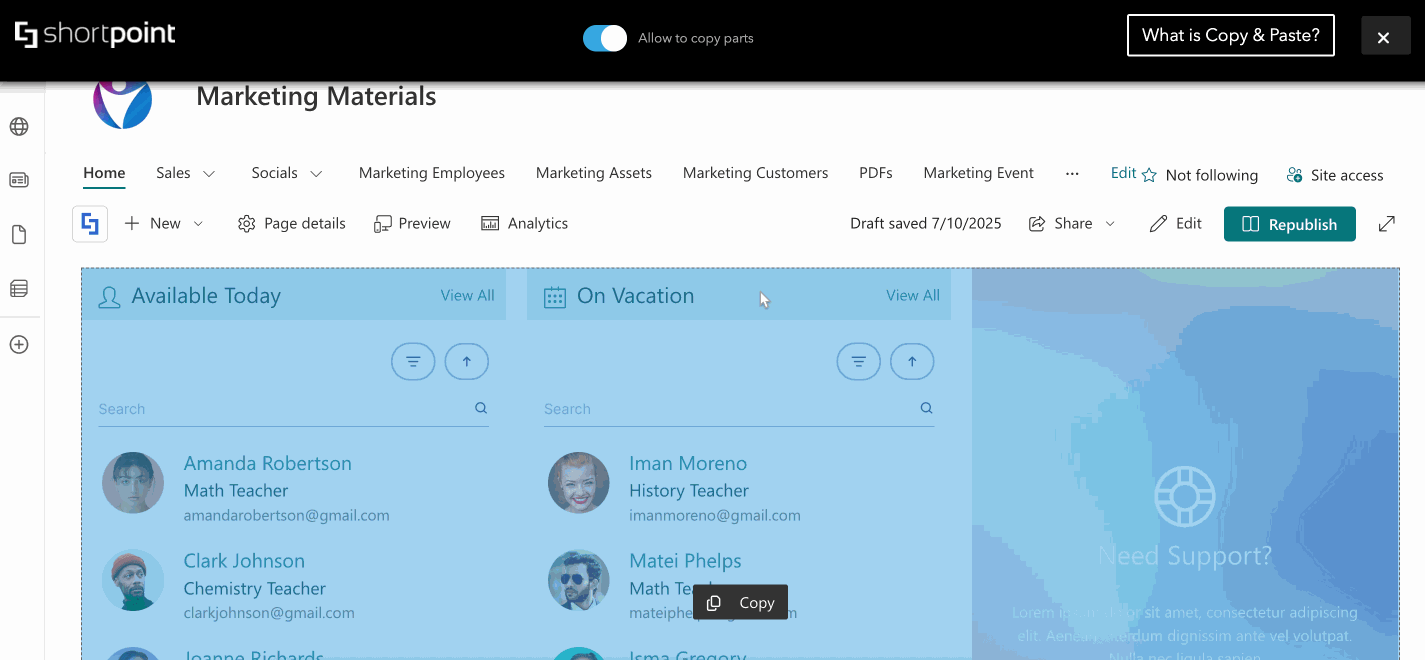Screen dimensions: 1425x660
Task: Open the Marketing Event navigation item
Action: coord(979,173)
